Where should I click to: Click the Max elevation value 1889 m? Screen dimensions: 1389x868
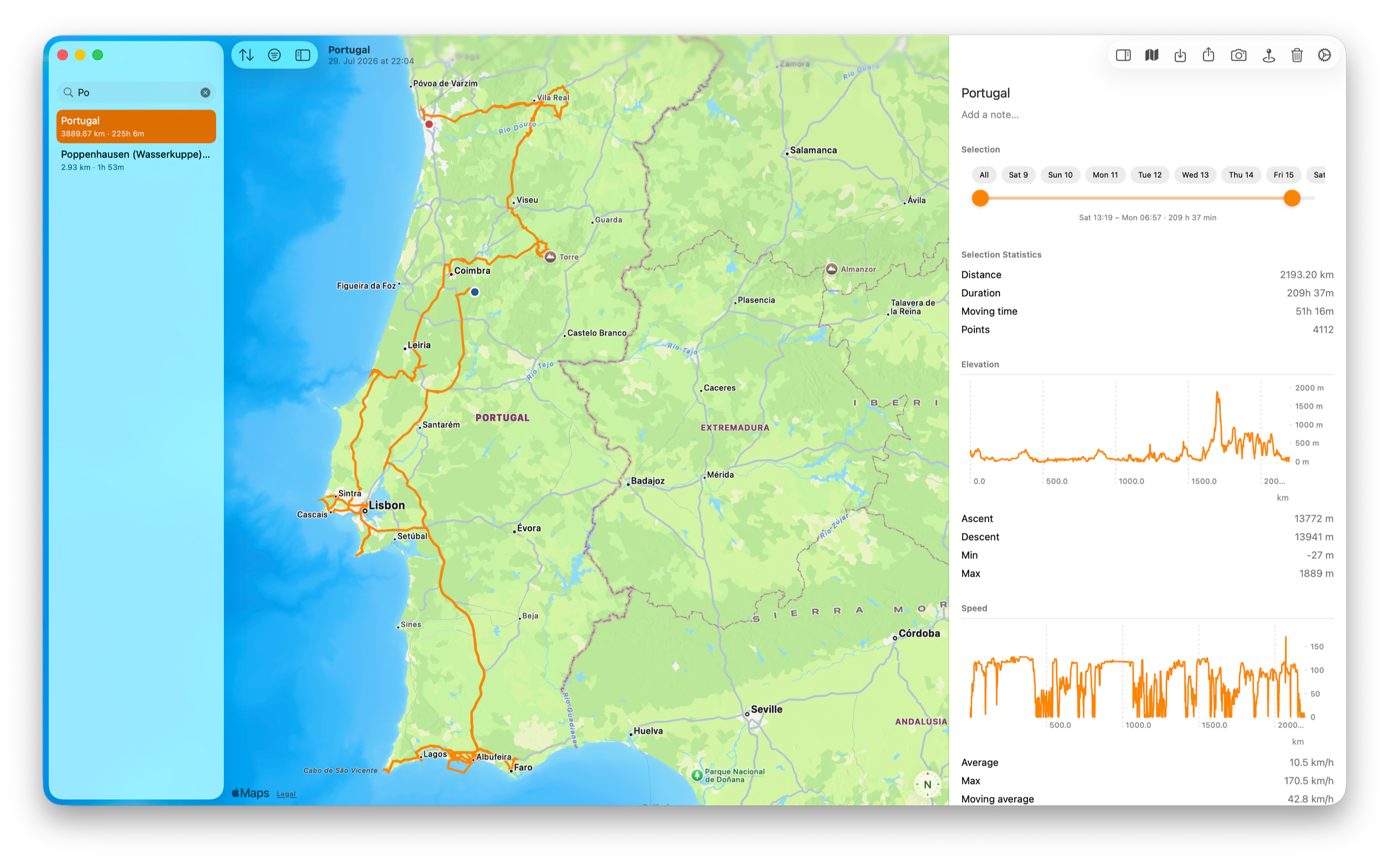point(1316,574)
